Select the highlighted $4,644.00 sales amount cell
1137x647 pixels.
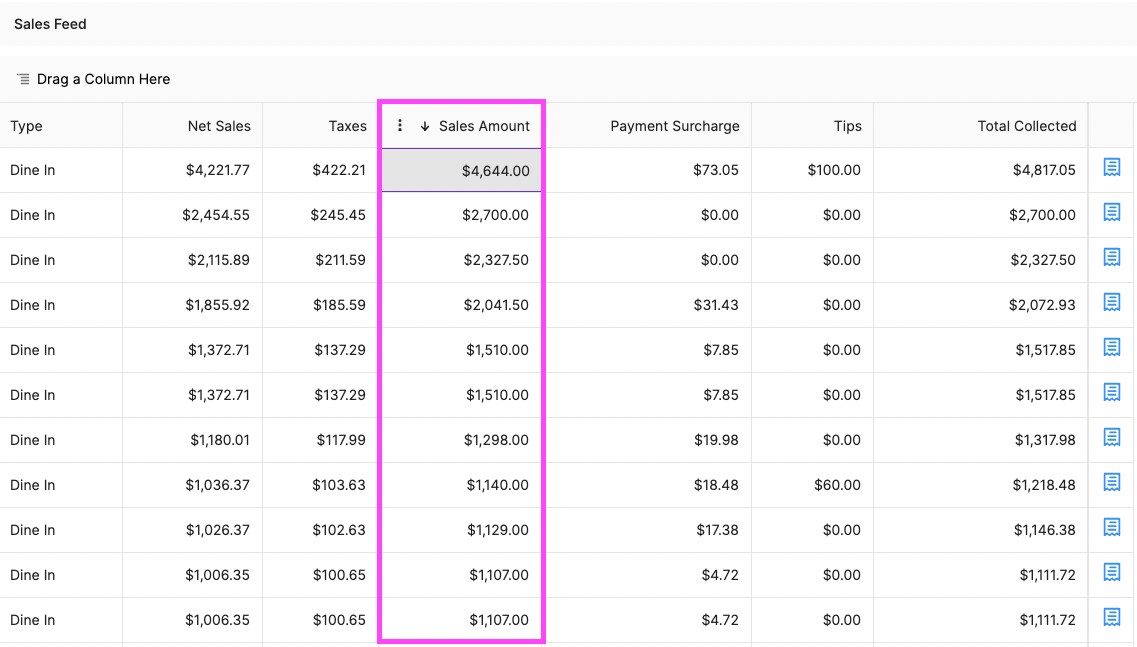(x=462, y=171)
